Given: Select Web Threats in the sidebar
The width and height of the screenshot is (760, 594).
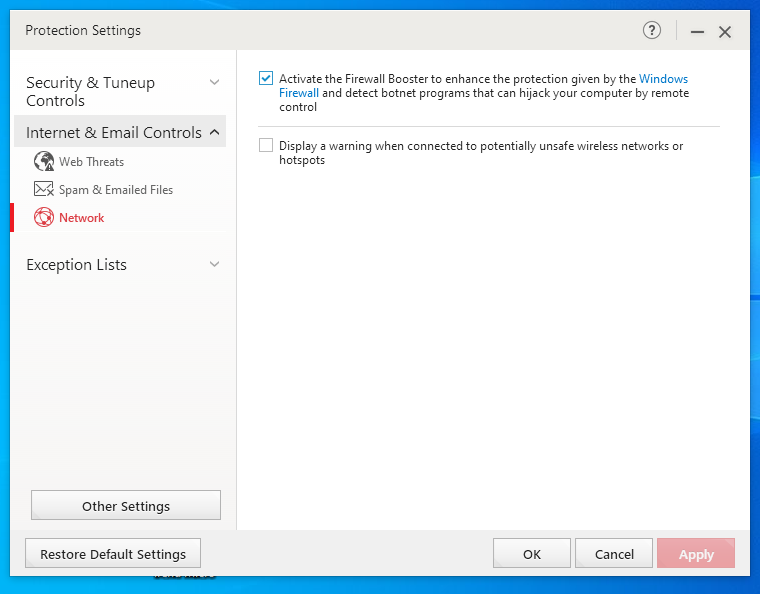Looking at the screenshot, I should coord(91,161).
